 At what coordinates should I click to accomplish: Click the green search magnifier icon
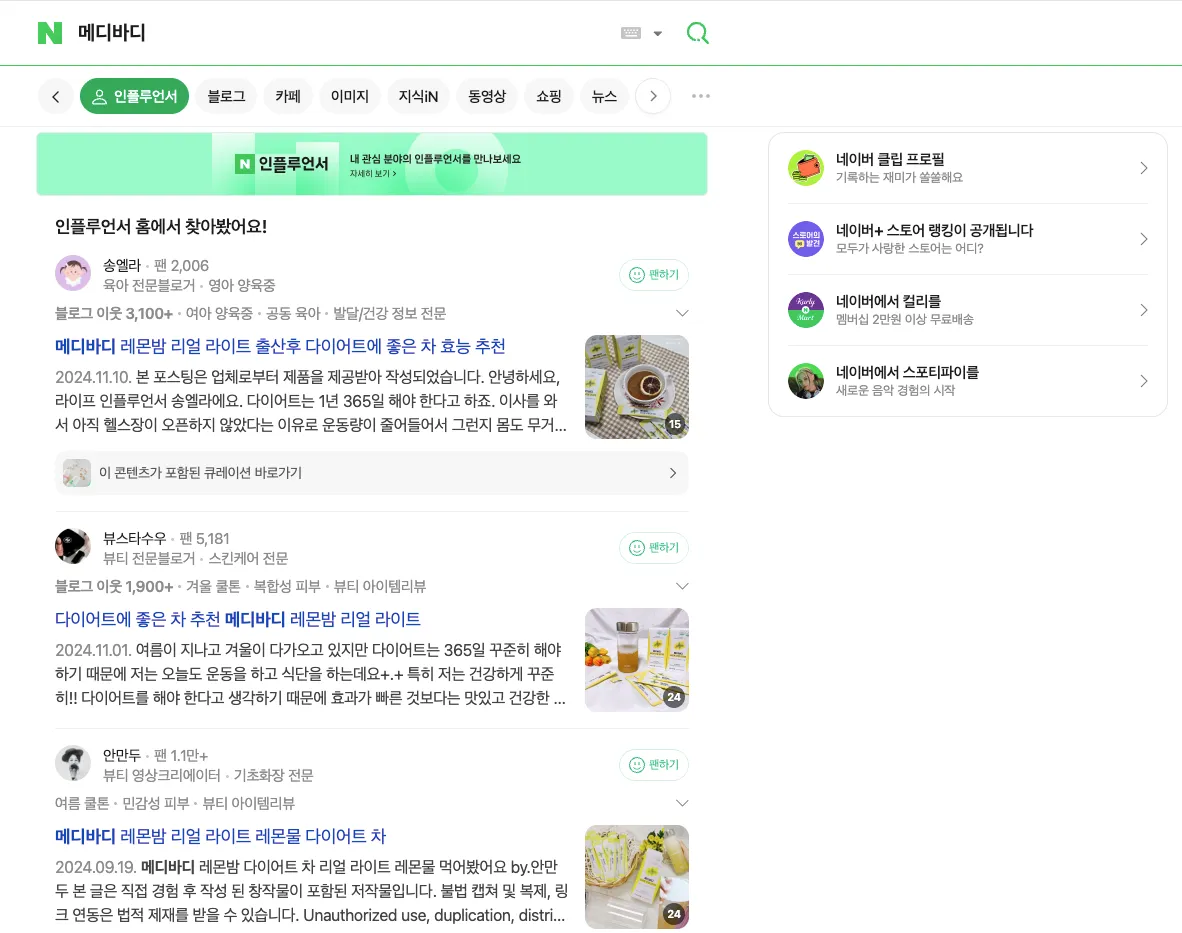(697, 33)
